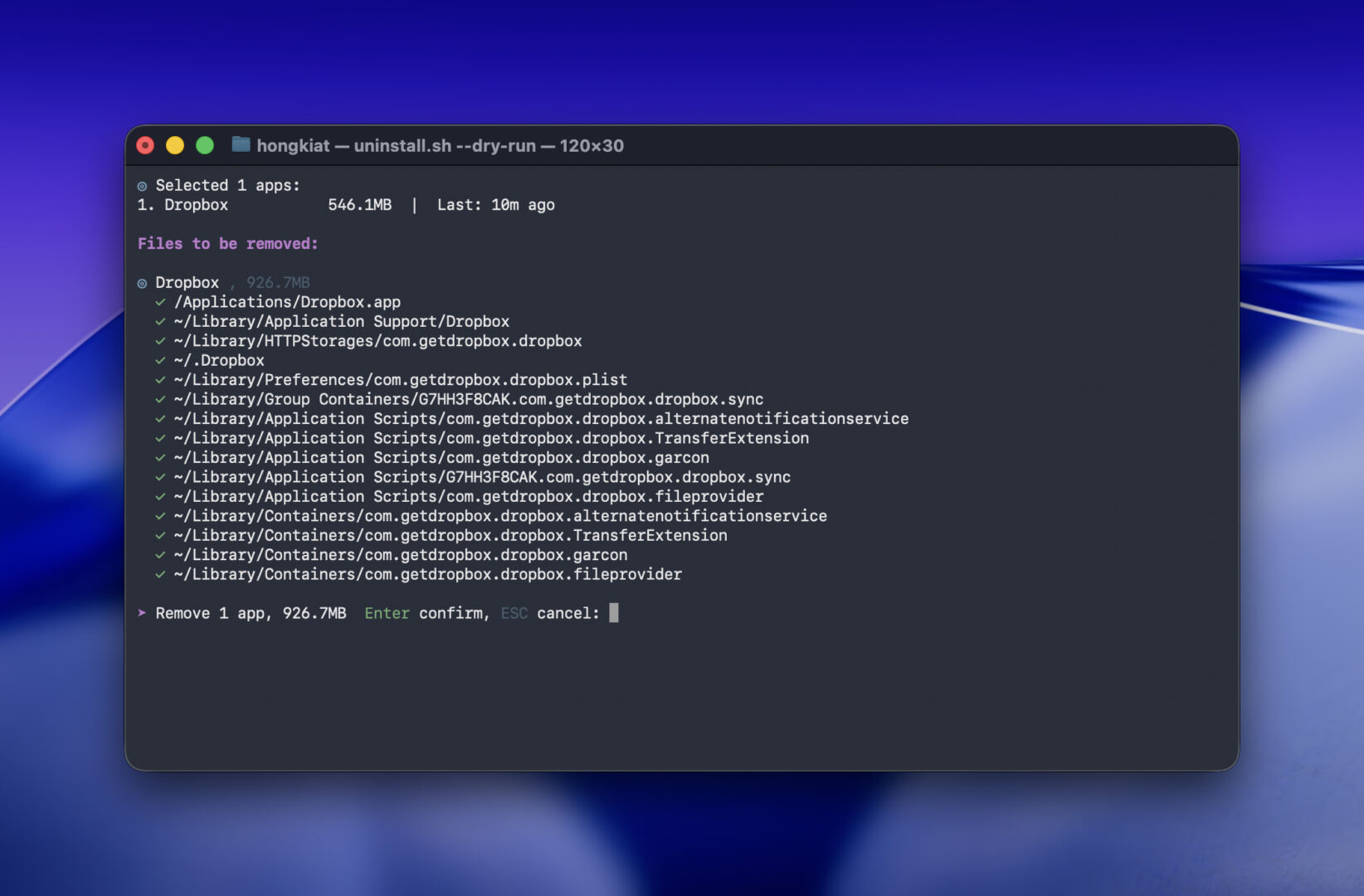Click the circle icon beside 'Selected 1 apps'
Image resolution: width=1364 pixels, height=896 pixels.
click(x=142, y=186)
